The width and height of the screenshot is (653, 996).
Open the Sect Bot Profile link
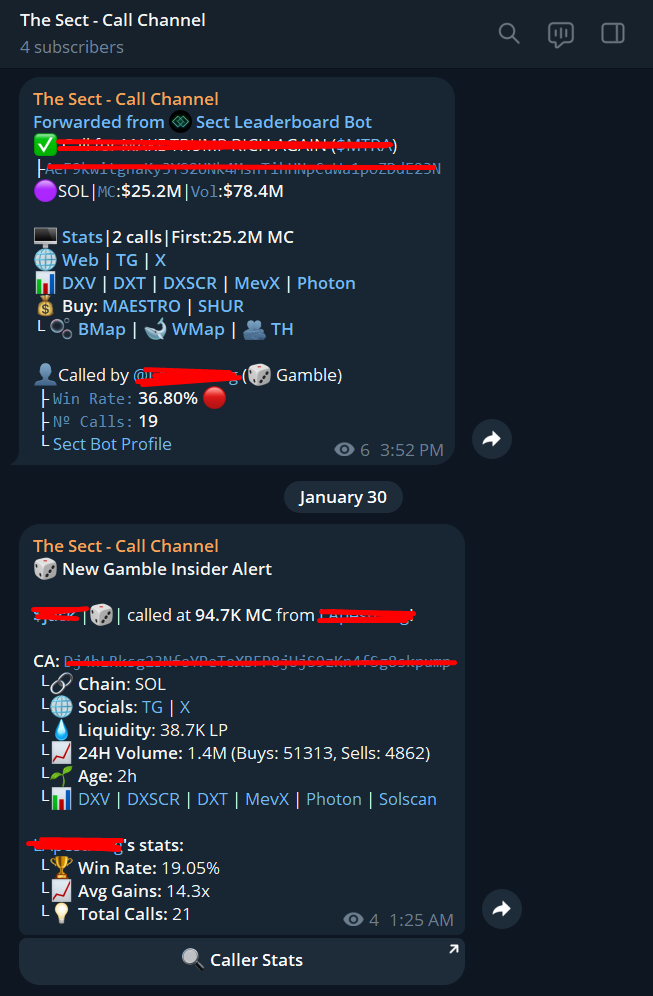(112, 444)
